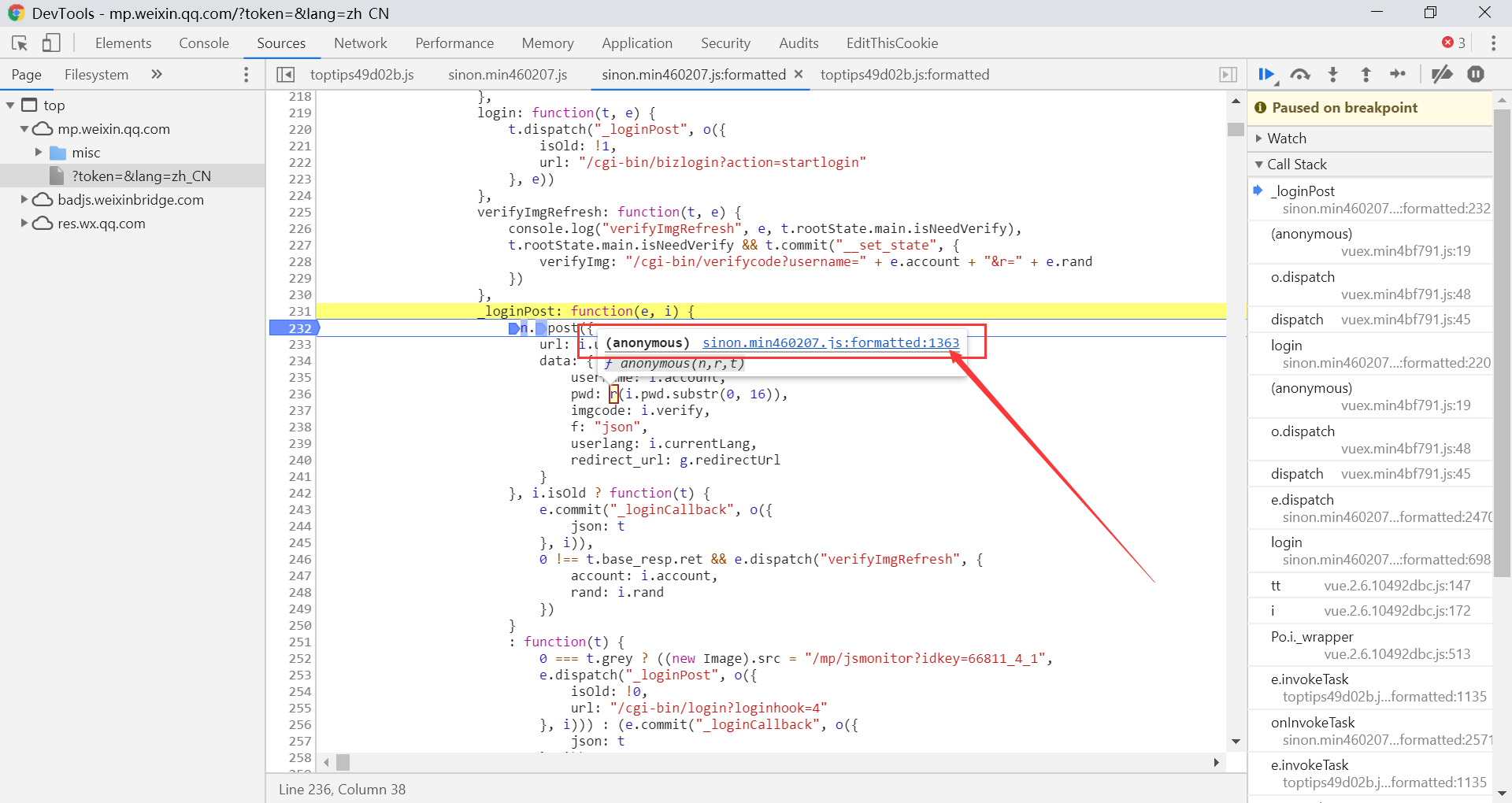
Task: Select the Page navigator tab
Action: tap(26, 75)
